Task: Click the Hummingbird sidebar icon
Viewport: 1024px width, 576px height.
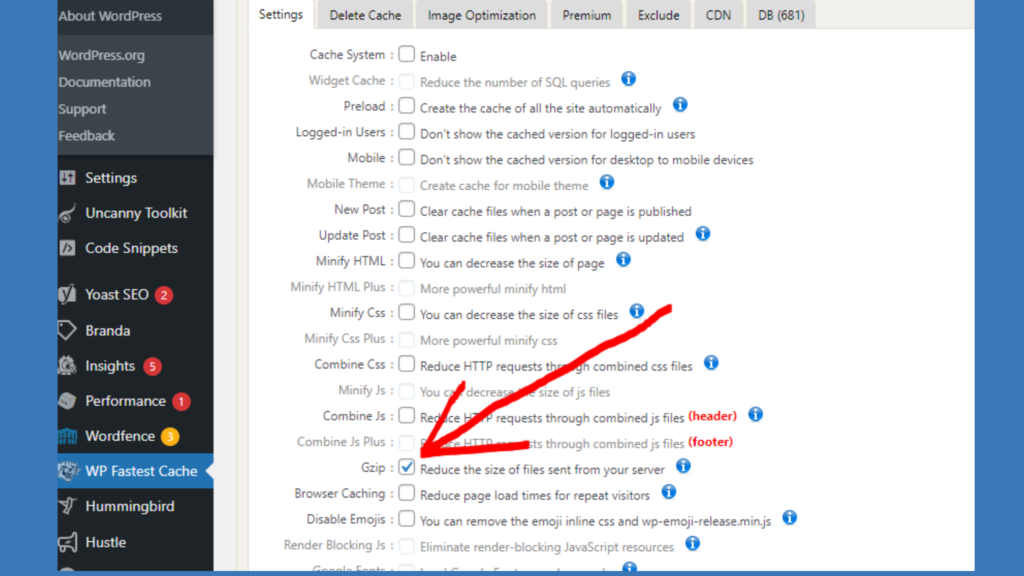Action: pos(67,506)
